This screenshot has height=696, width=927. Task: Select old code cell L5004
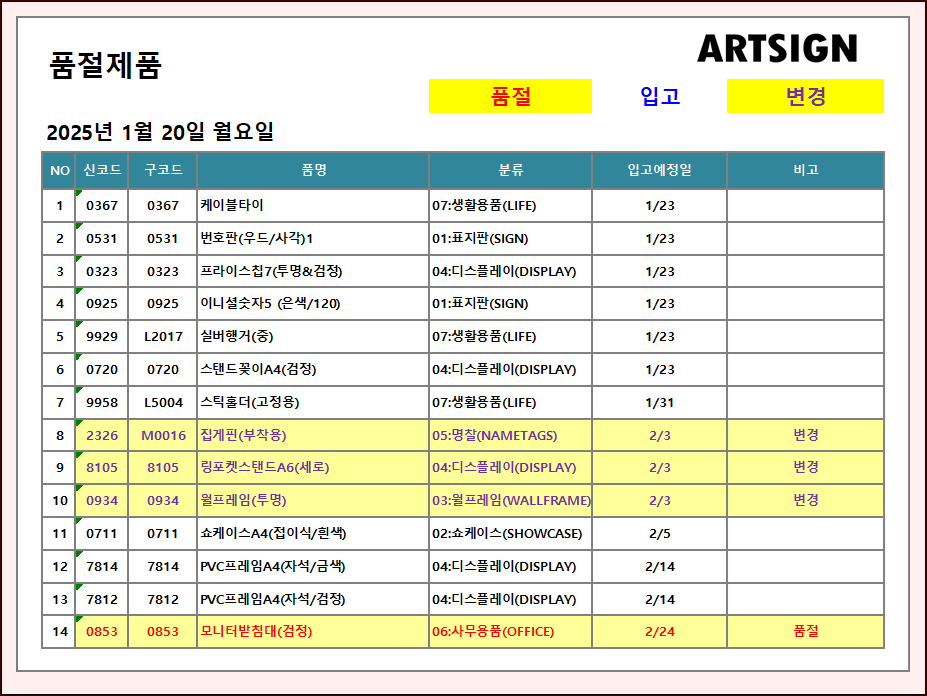click(x=163, y=402)
